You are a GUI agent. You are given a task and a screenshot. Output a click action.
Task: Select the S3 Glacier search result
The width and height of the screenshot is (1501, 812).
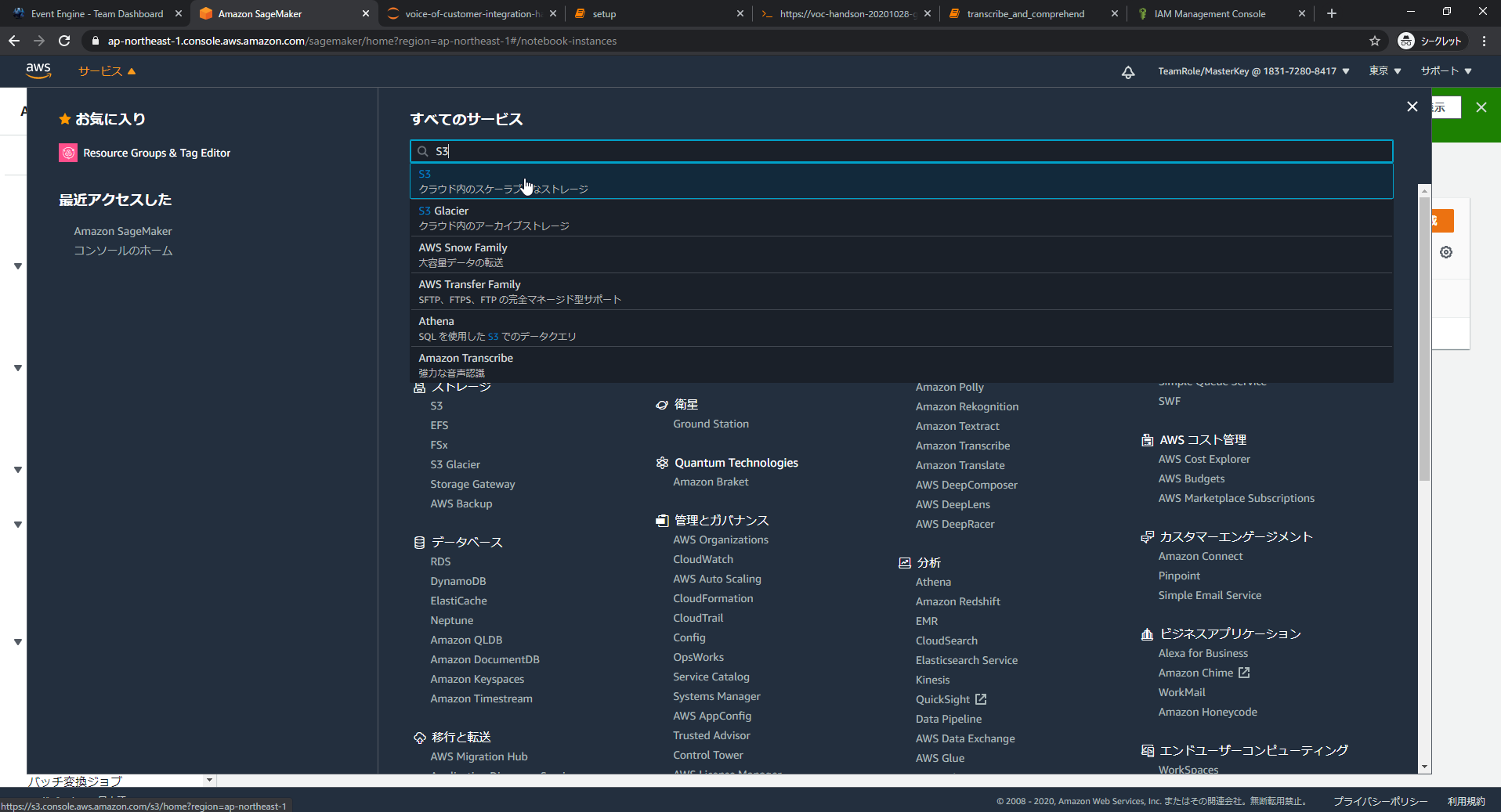[x=901, y=218]
